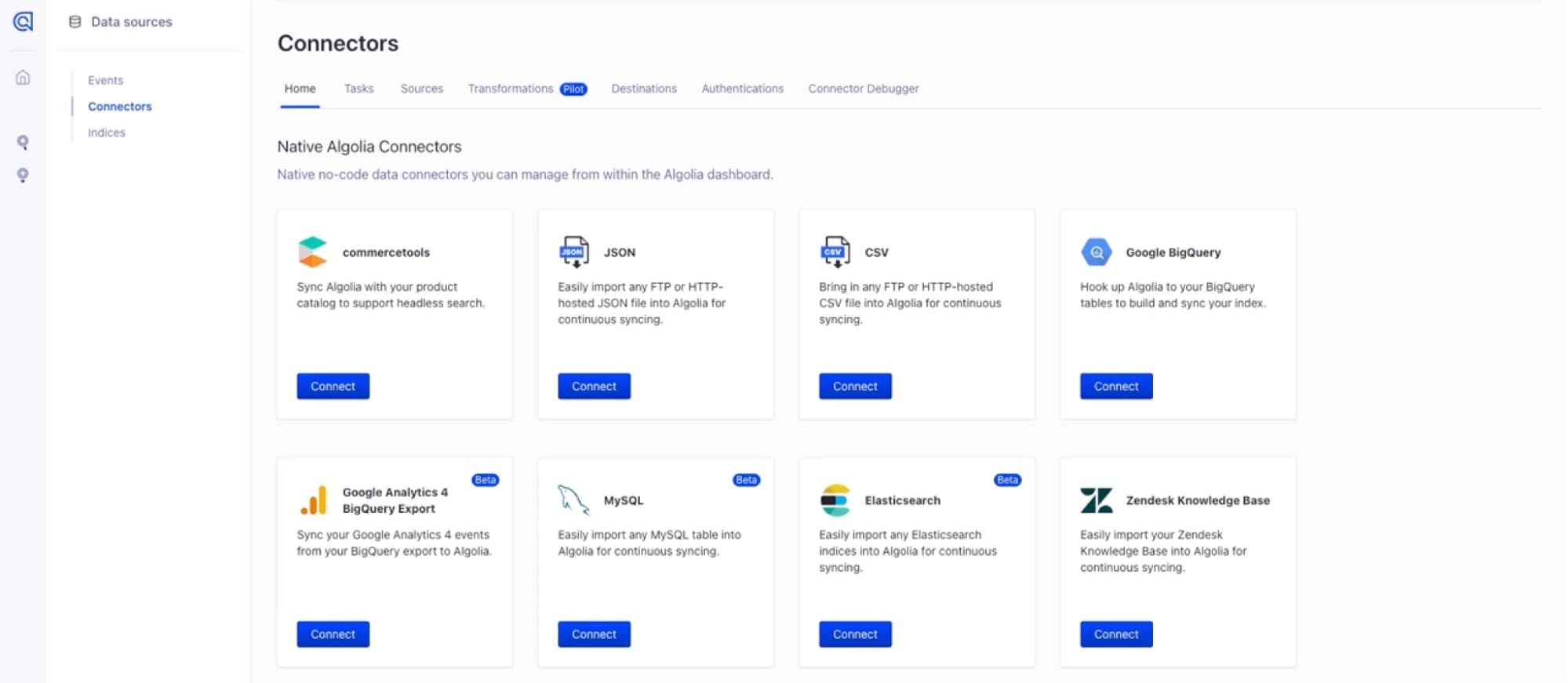Click 'Sync Algolia with your product catalog' text
Screen dimensions: 1568x683
tap(391, 295)
